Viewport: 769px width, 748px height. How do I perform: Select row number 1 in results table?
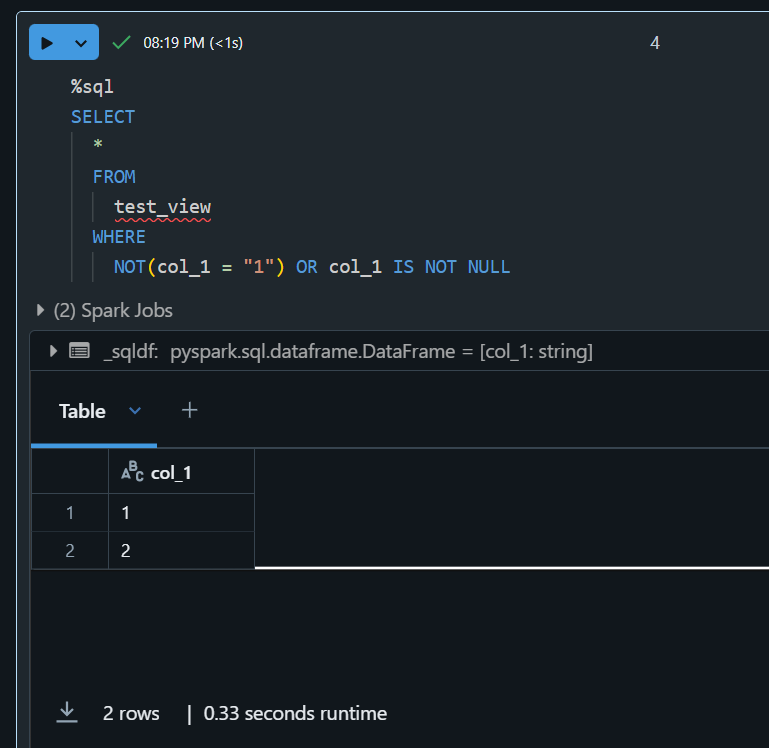point(70,513)
